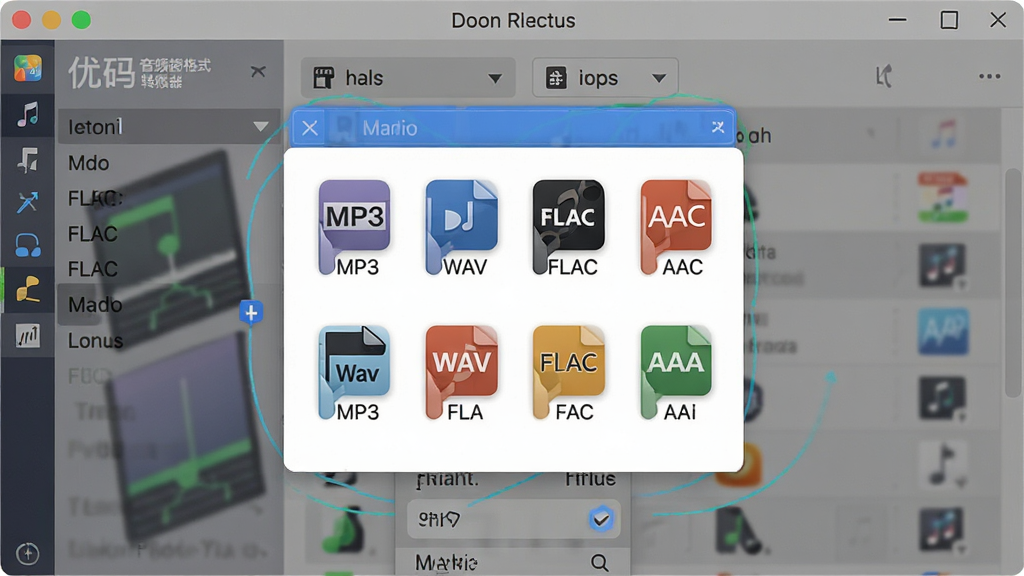Click the small icon opposite the Mario dialog X

point(718,127)
